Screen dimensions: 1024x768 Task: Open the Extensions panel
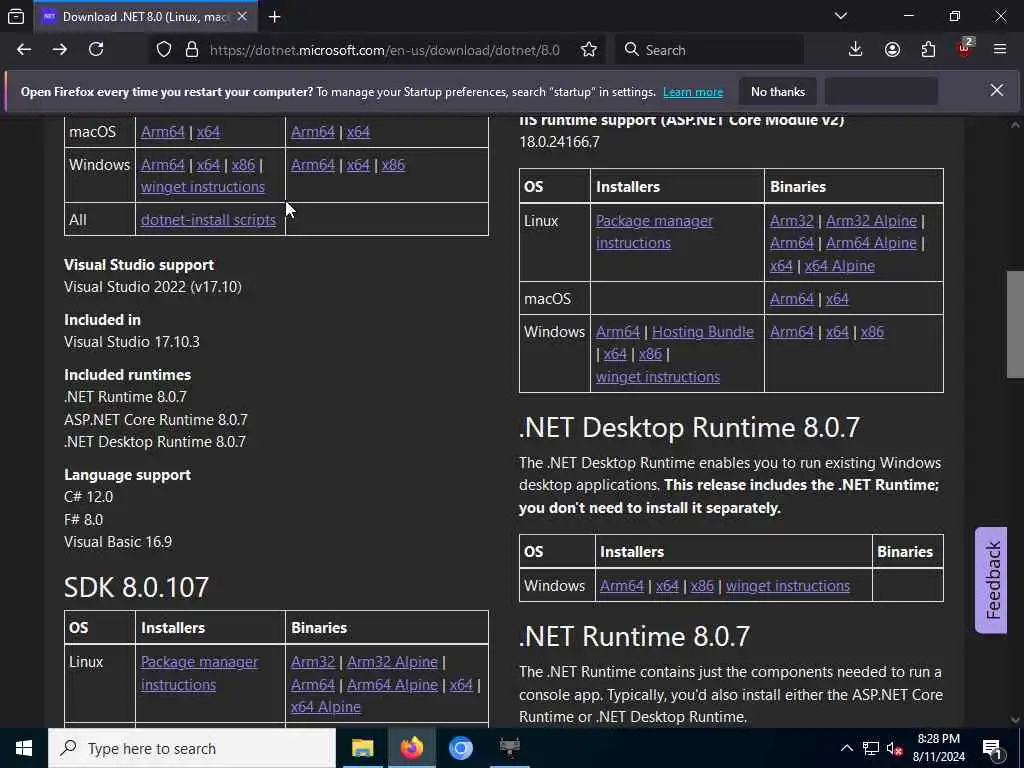click(928, 50)
